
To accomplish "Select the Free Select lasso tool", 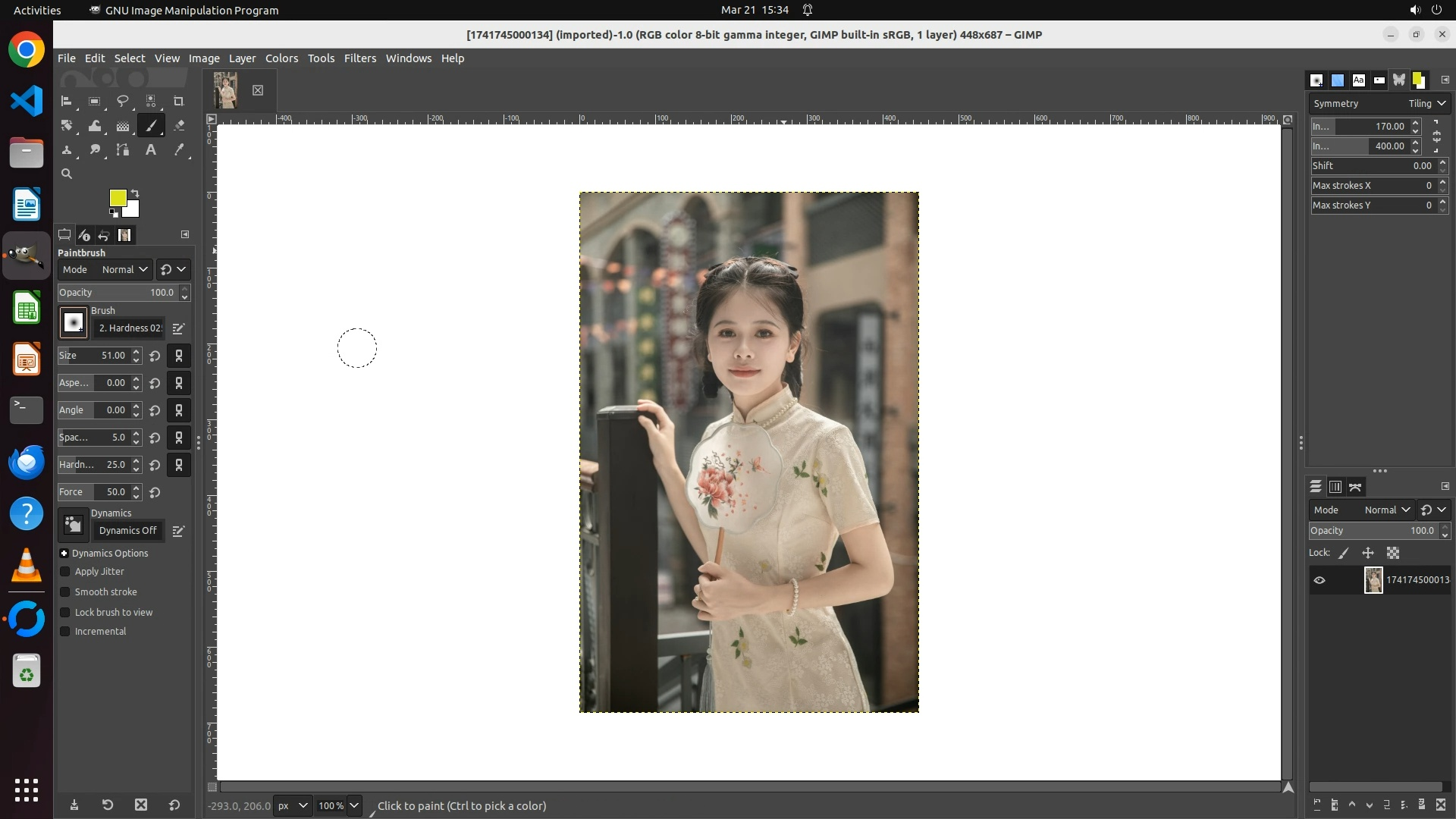I will click(x=122, y=101).
